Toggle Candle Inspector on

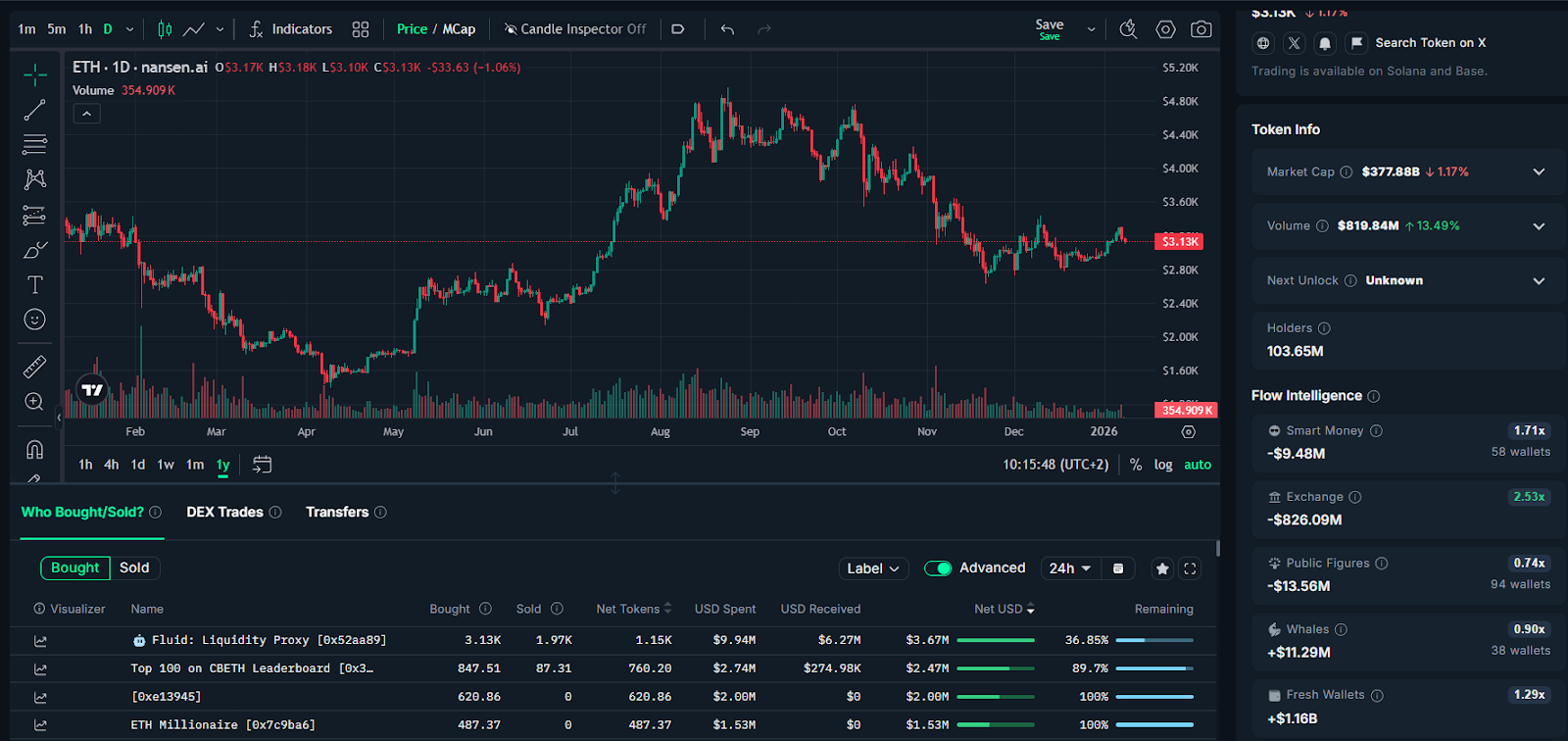[x=575, y=29]
